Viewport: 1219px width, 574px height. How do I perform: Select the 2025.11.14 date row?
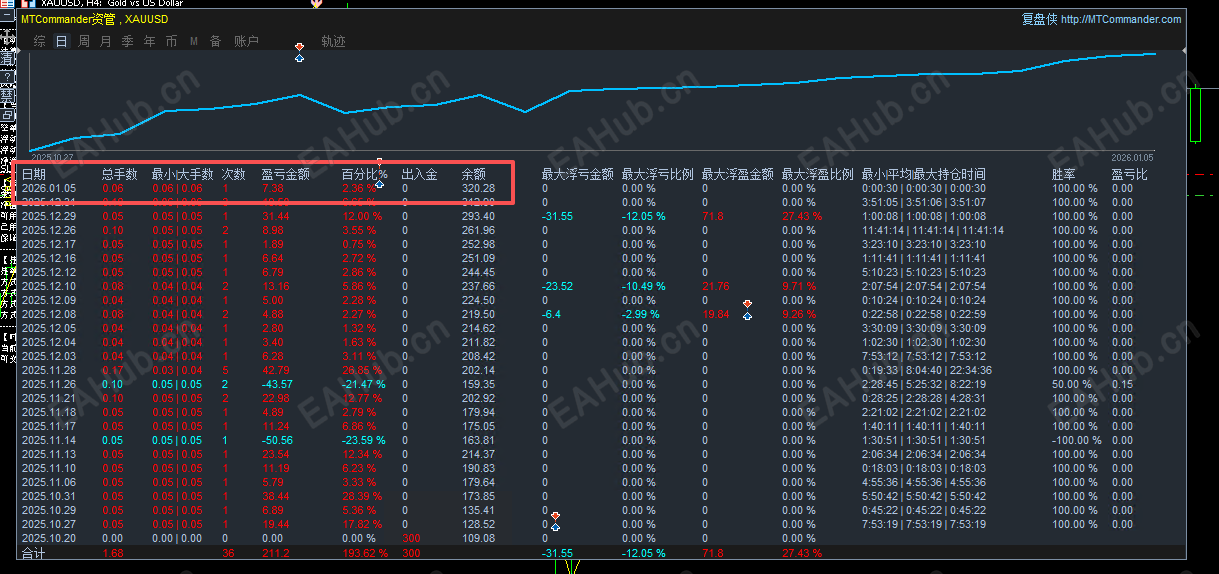click(48, 440)
